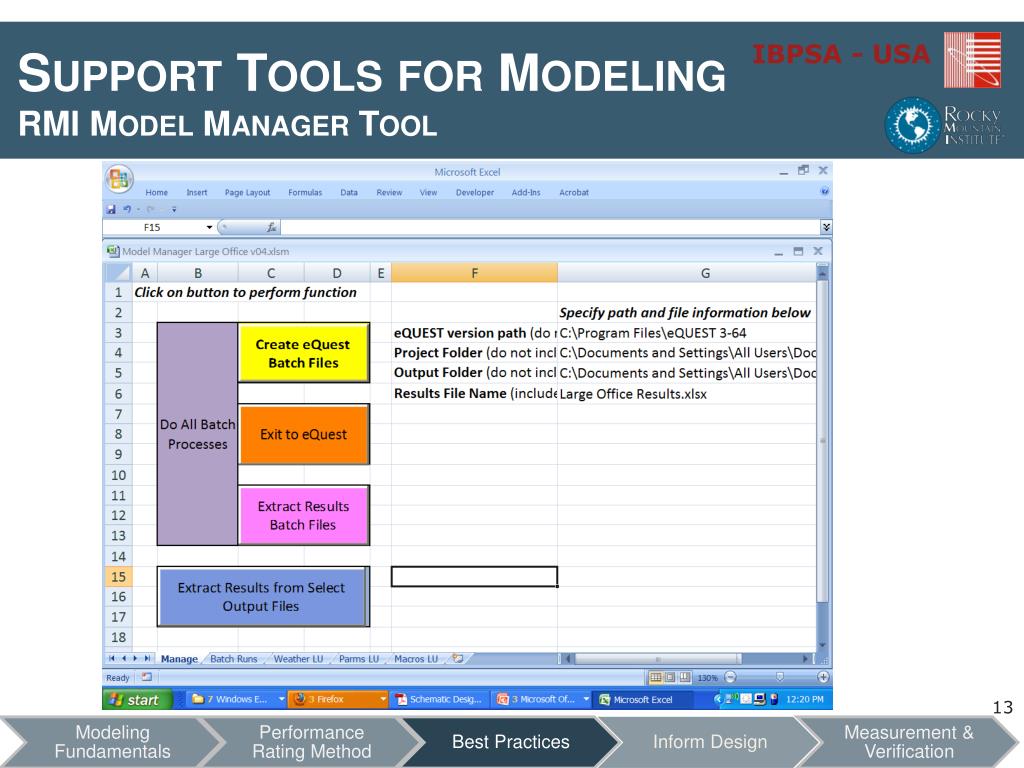Open the Office button menu

(x=119, y=179)
